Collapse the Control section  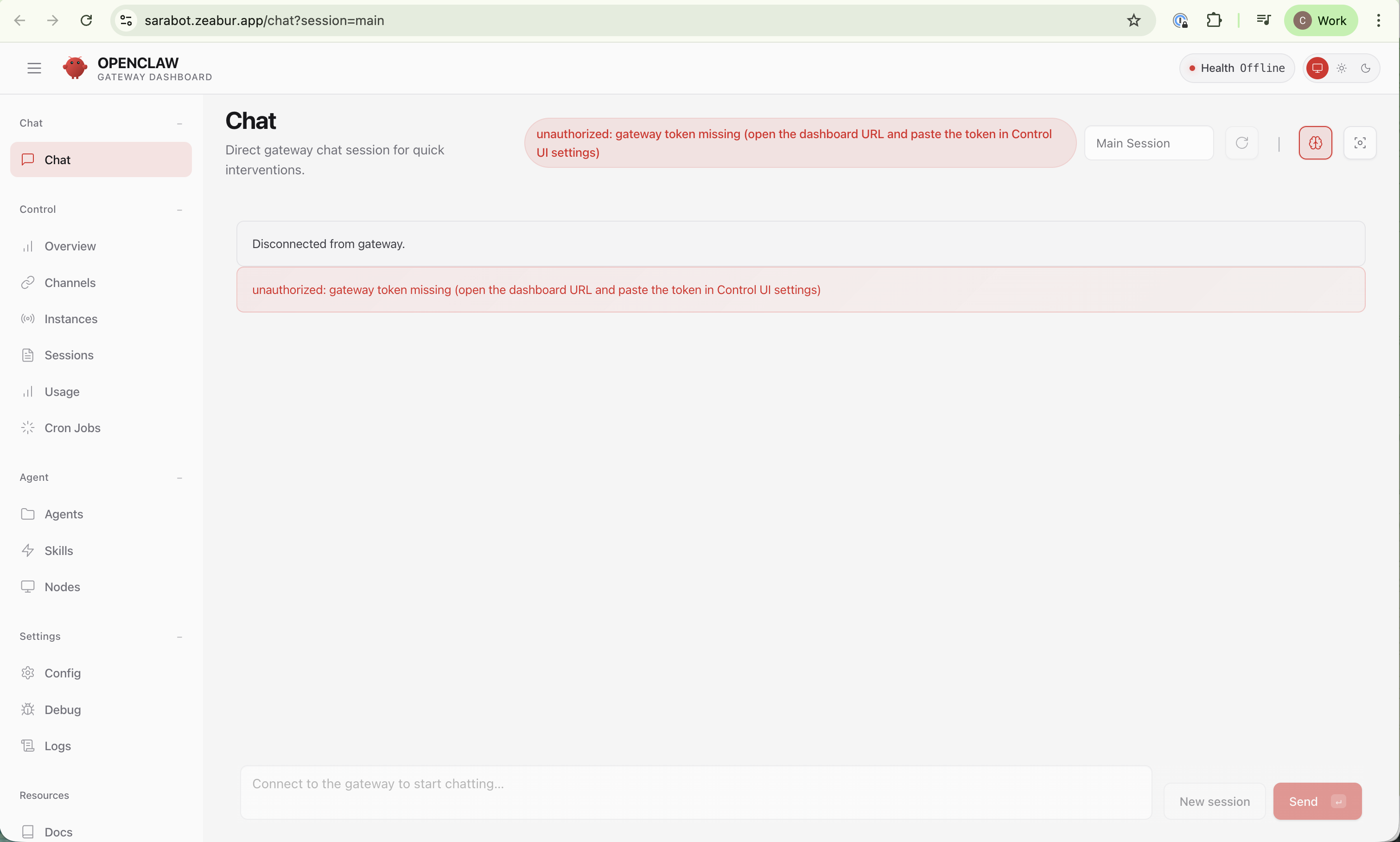[x=179, y=210]
